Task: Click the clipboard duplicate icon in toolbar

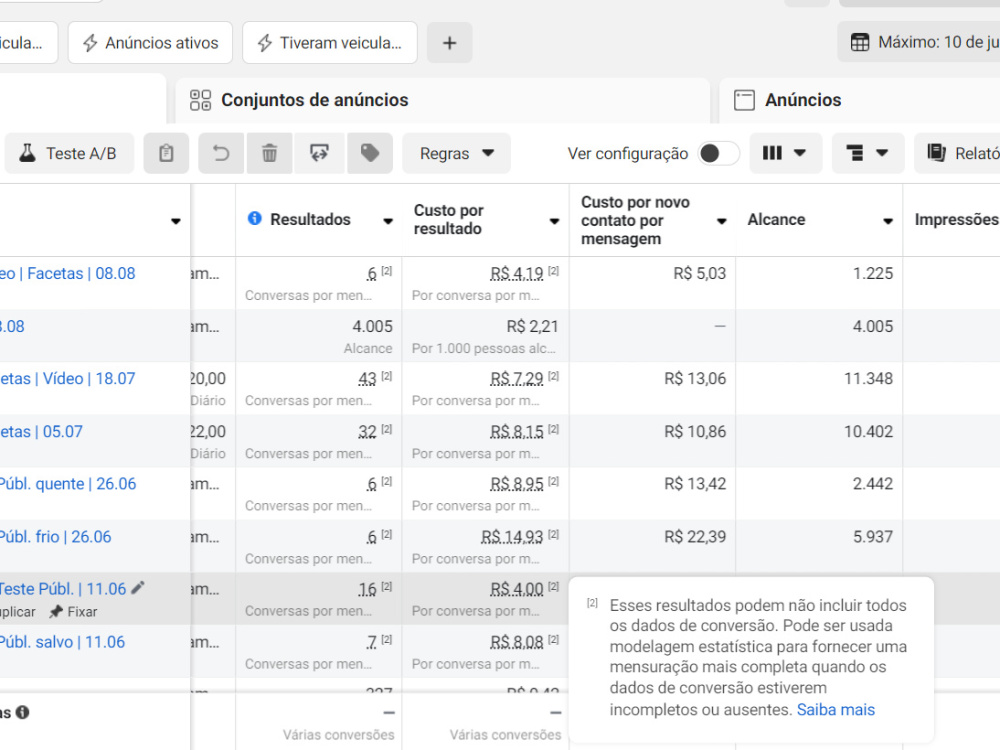Action: [x=166, y=153]
